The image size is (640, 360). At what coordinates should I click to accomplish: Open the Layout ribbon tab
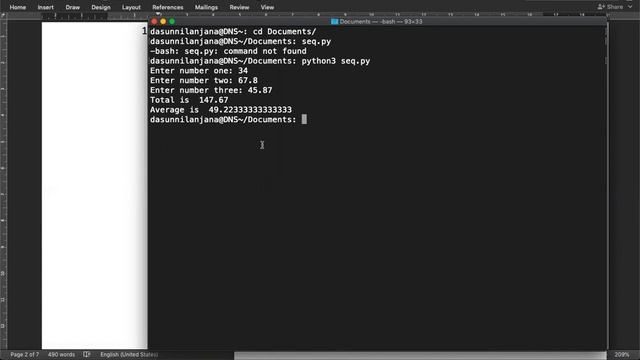[x=131, y=7]
